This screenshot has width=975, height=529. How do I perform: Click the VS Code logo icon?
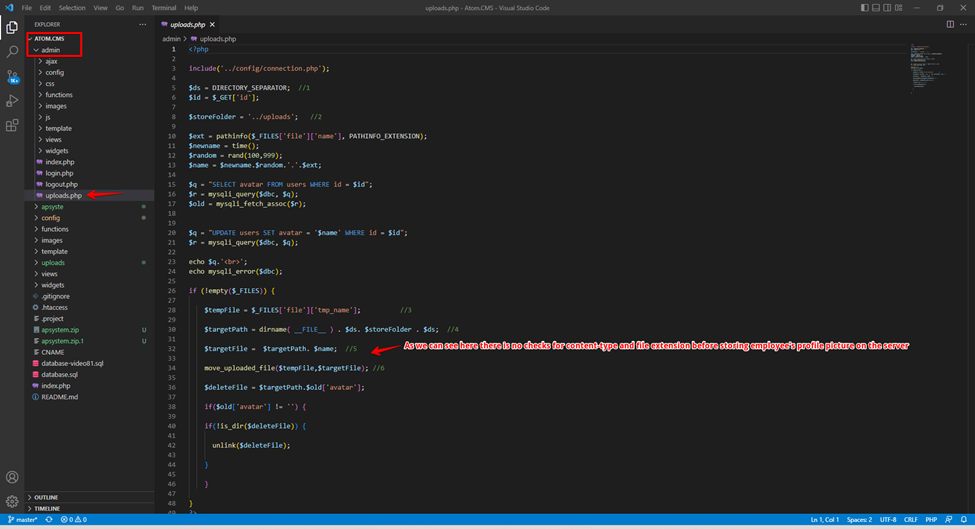point(9,8)
